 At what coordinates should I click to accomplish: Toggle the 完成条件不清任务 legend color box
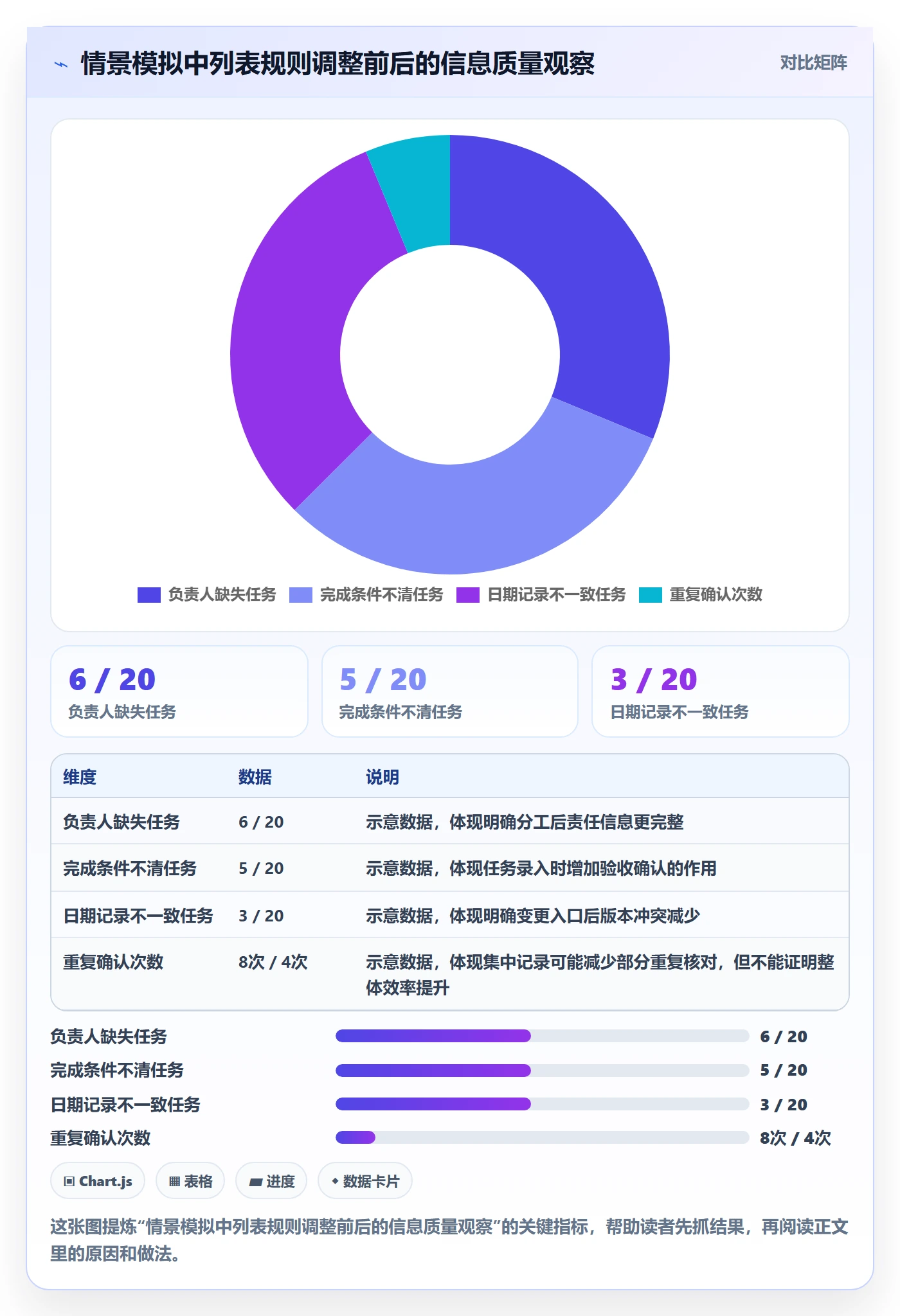[x=301, y=595]
